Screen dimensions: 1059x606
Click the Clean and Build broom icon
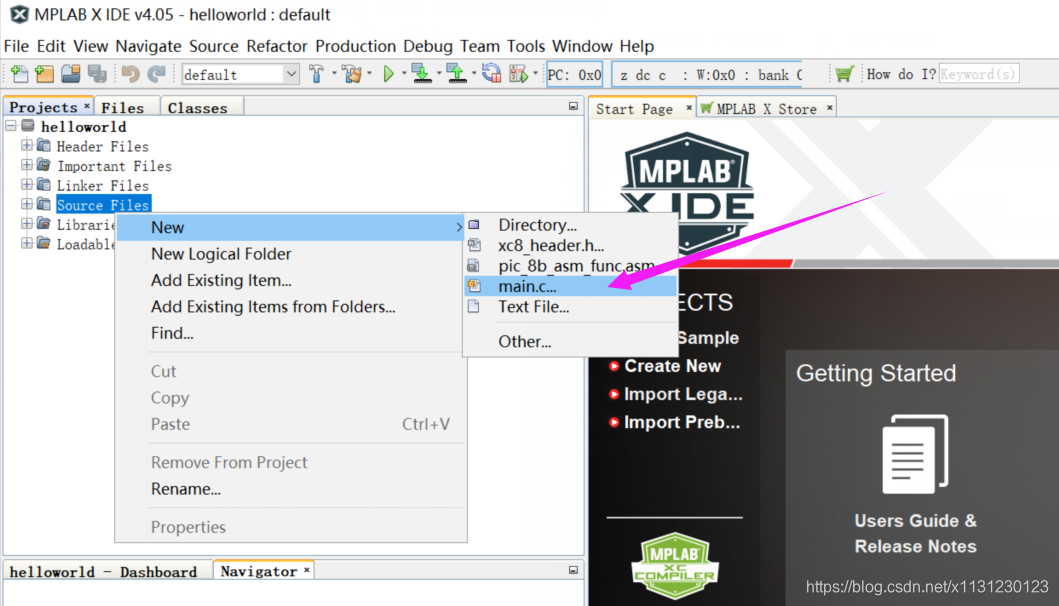[x=352, y=74]
